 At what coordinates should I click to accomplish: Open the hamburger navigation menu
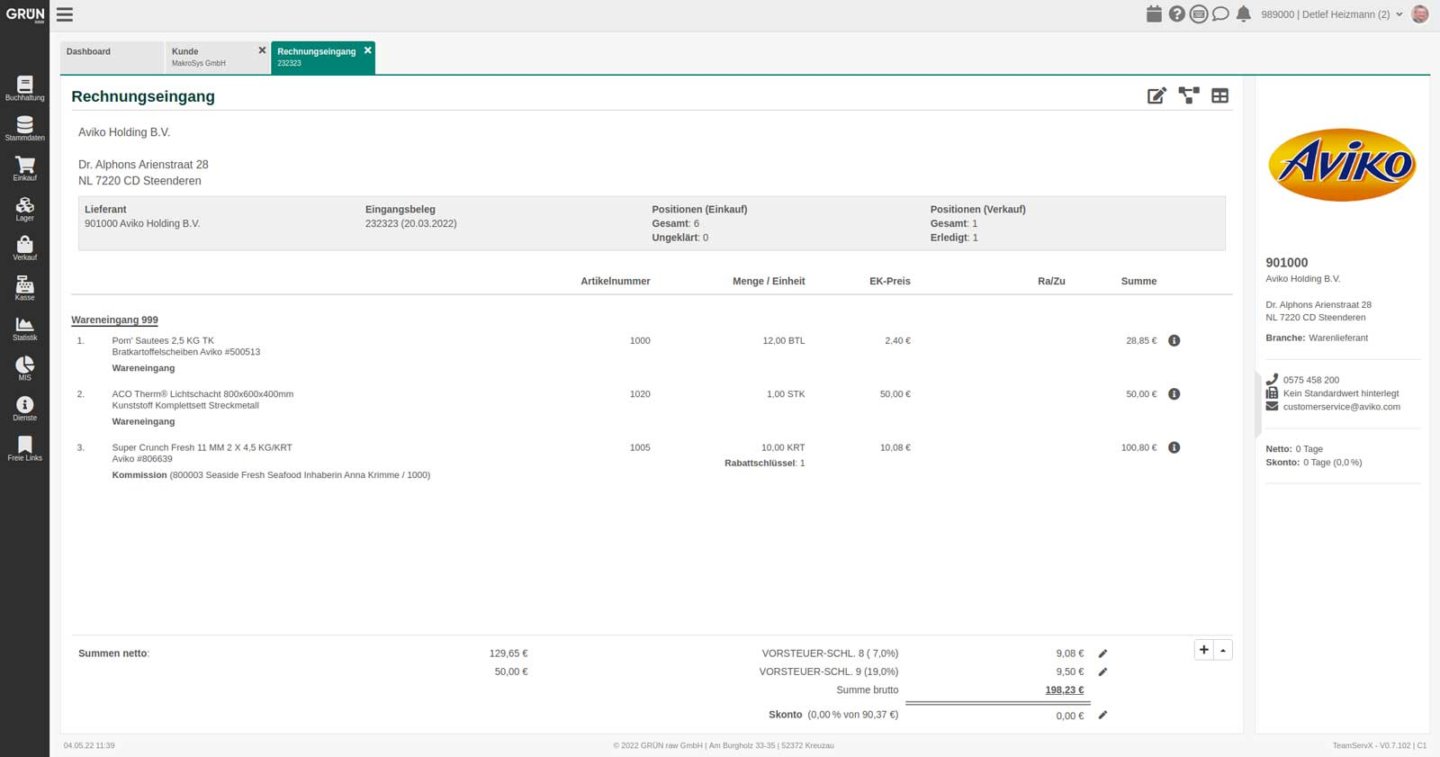click(x=64, y=14)
